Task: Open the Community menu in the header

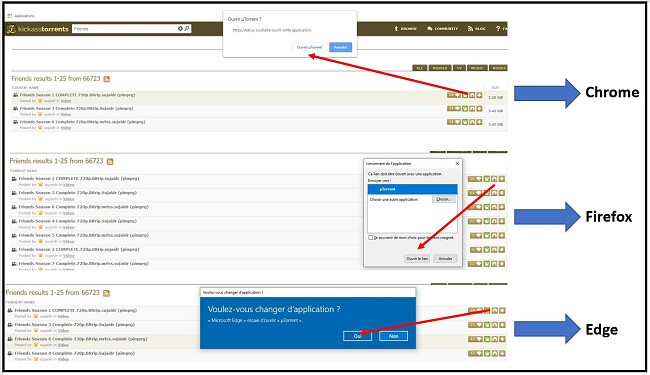Action: pos(442,29)
